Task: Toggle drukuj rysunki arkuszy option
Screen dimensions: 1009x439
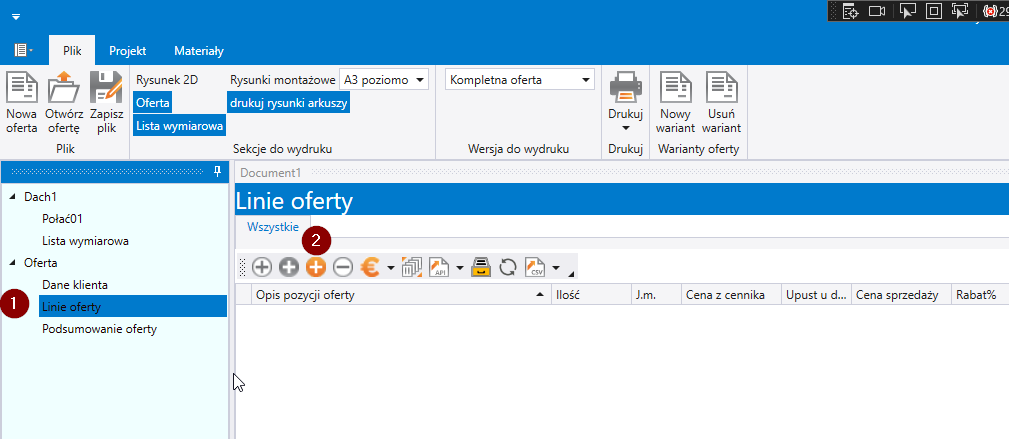Action: [289, 102]
